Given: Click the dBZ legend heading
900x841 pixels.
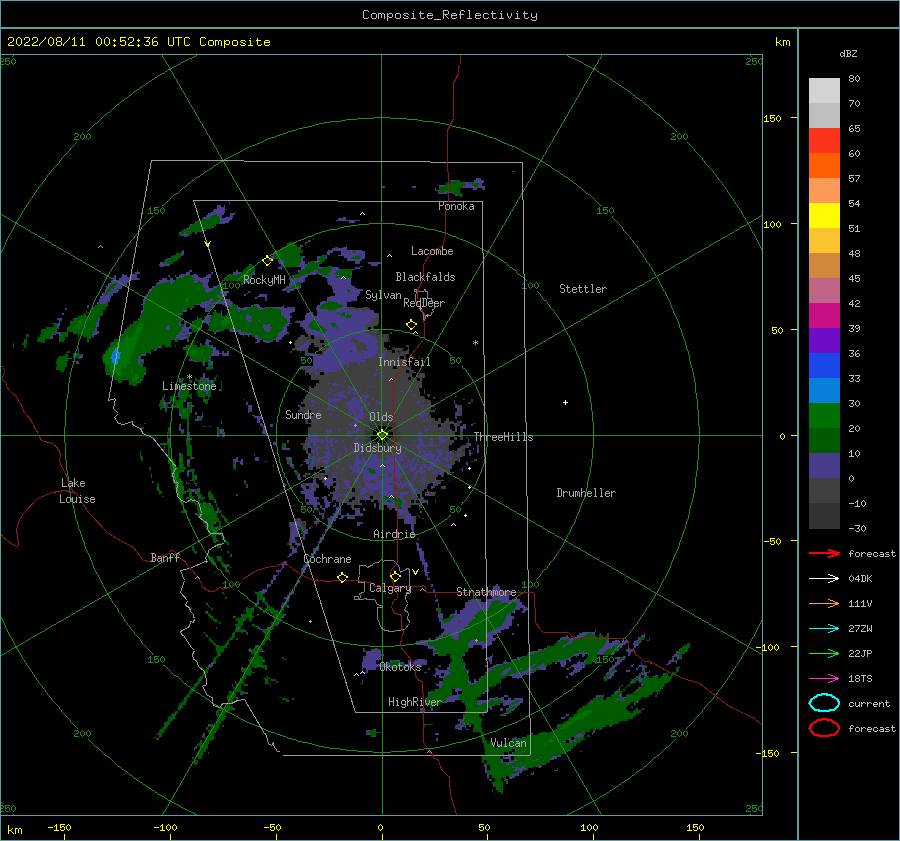Looking at the screenshot, I should click(848, 53).
